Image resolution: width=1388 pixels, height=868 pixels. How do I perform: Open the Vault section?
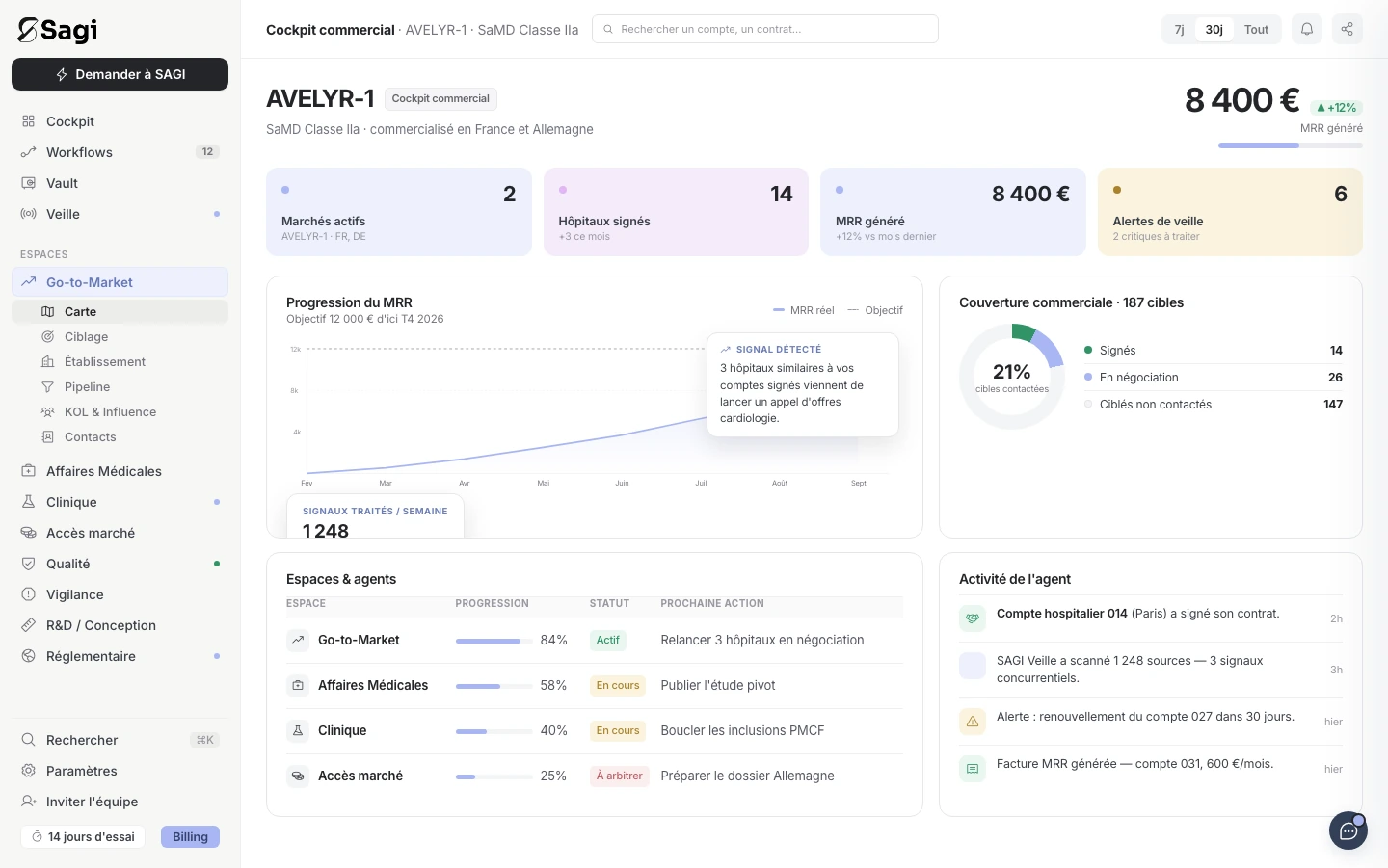click(x=120, y=183)
